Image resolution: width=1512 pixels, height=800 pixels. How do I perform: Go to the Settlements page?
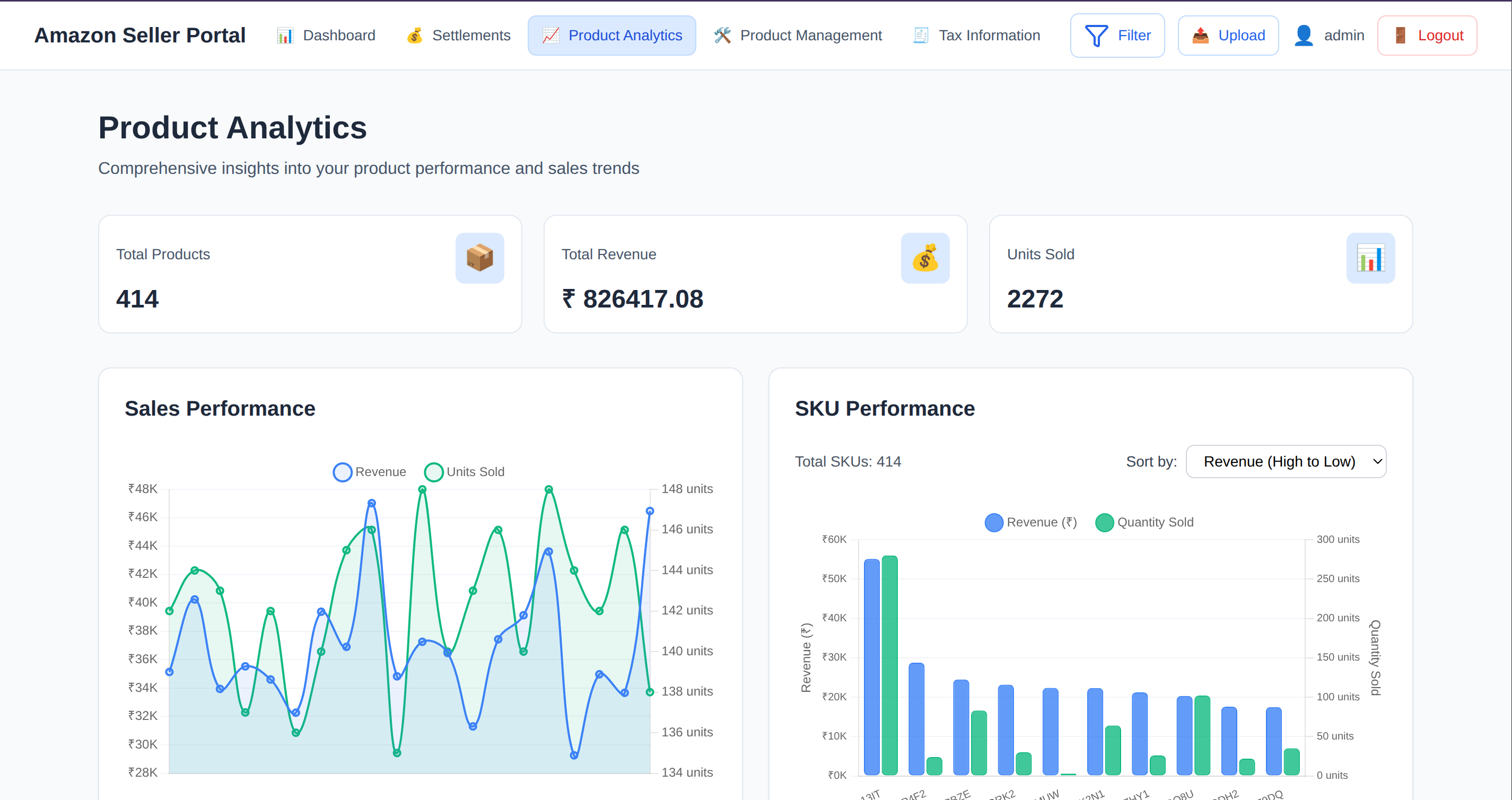(x=458, y=35)
